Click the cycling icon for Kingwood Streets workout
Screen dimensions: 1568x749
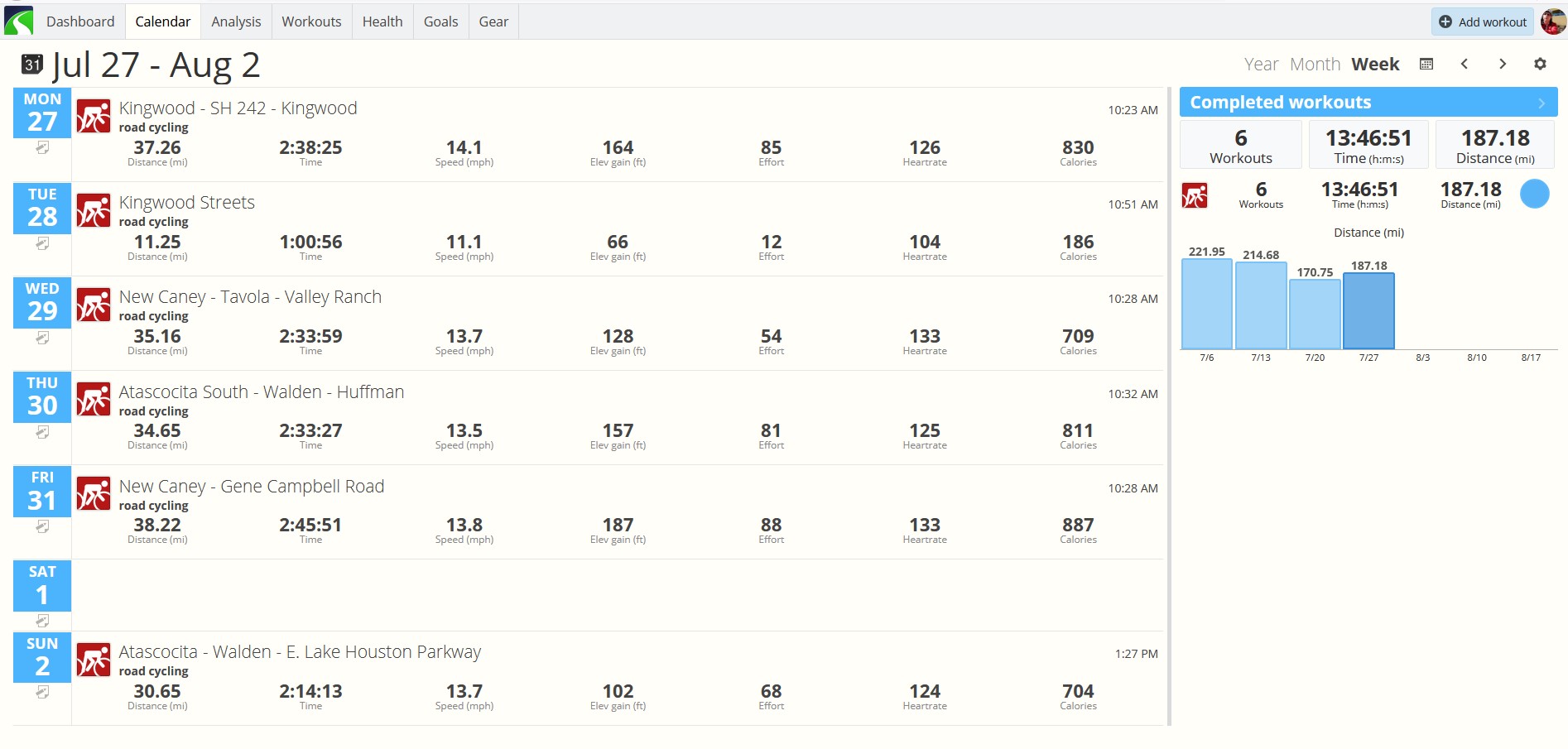point(94,210)
